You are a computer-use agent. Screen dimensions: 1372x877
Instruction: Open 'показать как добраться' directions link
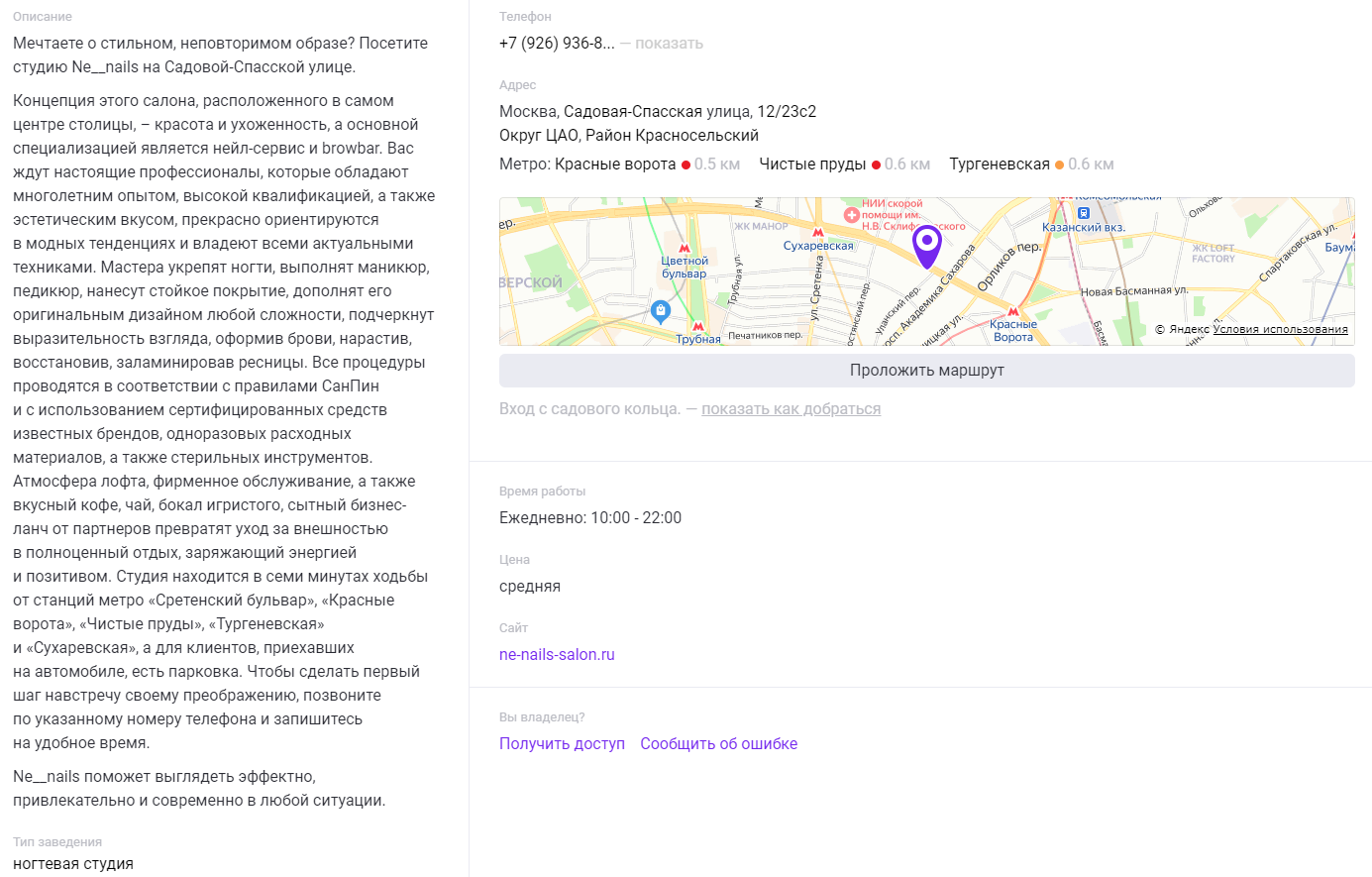click(x=791, y=409)
